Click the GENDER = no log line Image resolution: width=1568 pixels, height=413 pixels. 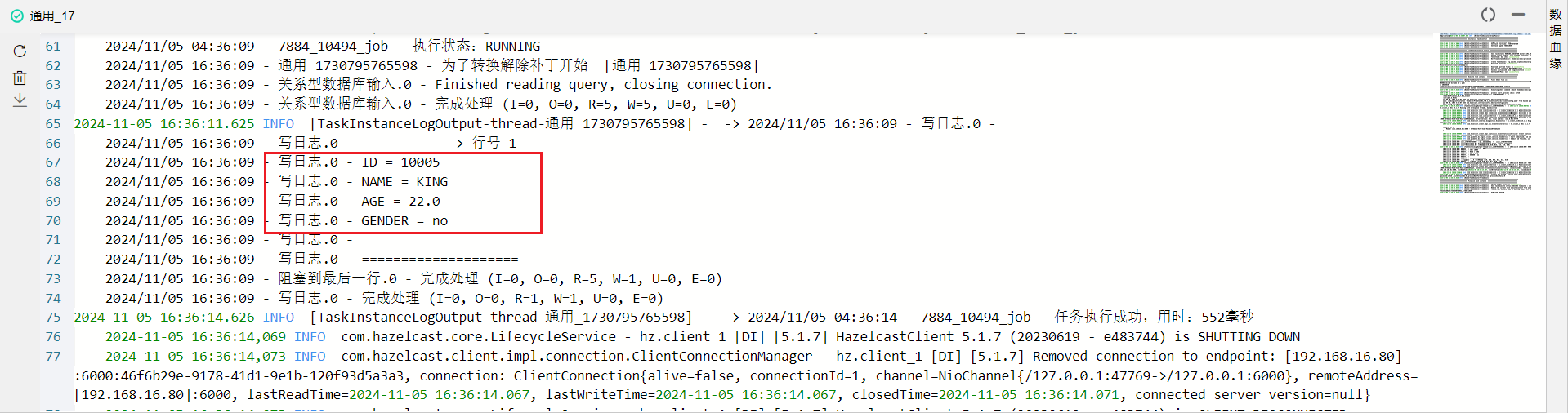point(404,221)
